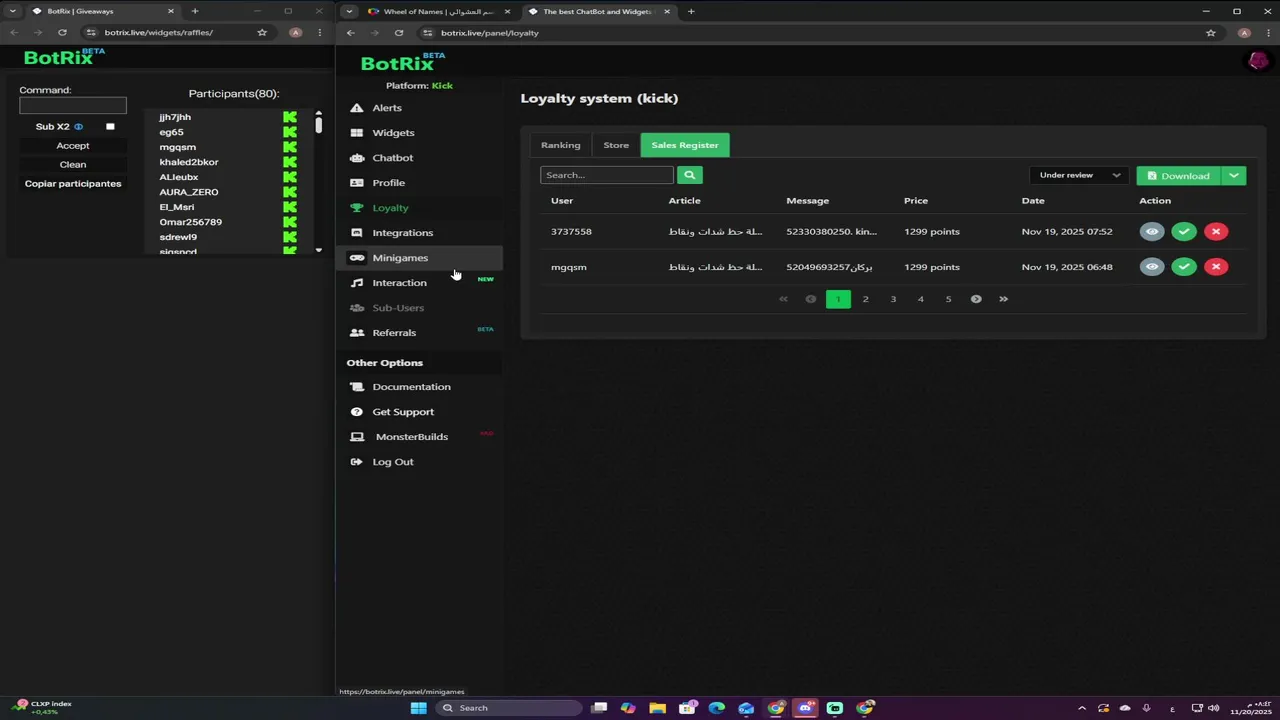Open tab search dropdown in the right browser window
1280x720 pixels.
tap(349, 11)
